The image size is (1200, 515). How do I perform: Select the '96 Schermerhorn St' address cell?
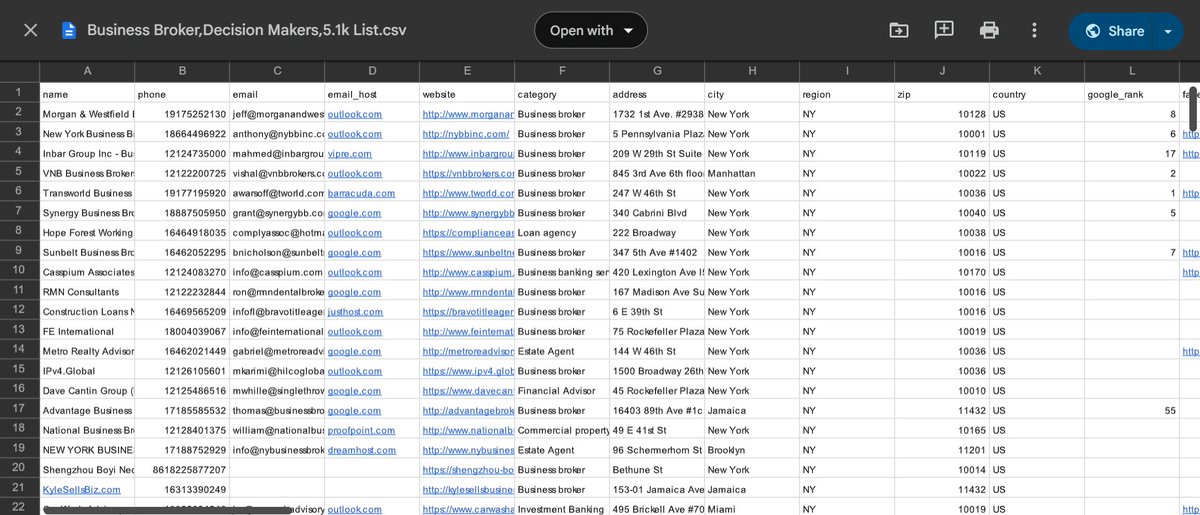pos(657,450)
